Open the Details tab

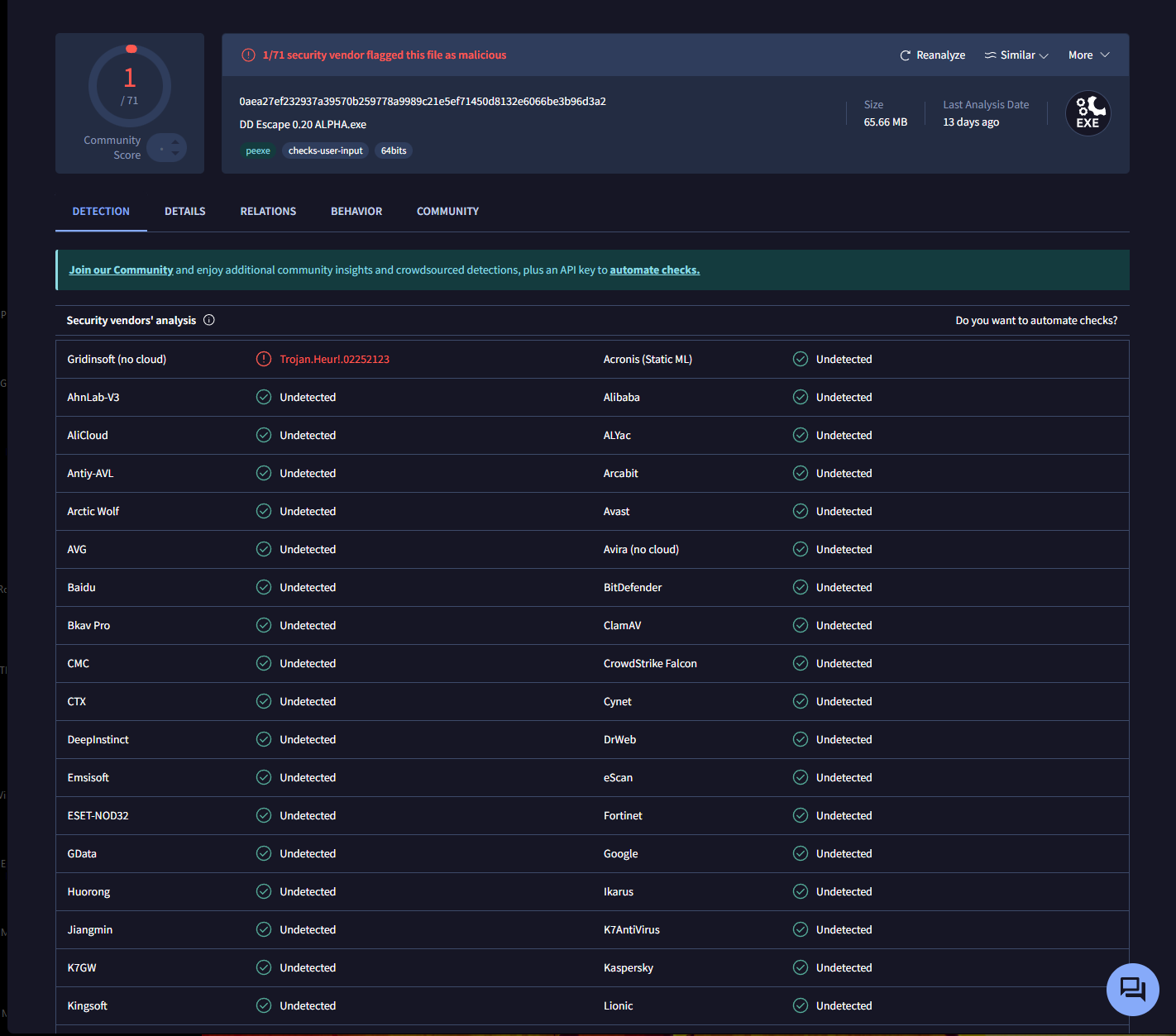click(185, 212)
